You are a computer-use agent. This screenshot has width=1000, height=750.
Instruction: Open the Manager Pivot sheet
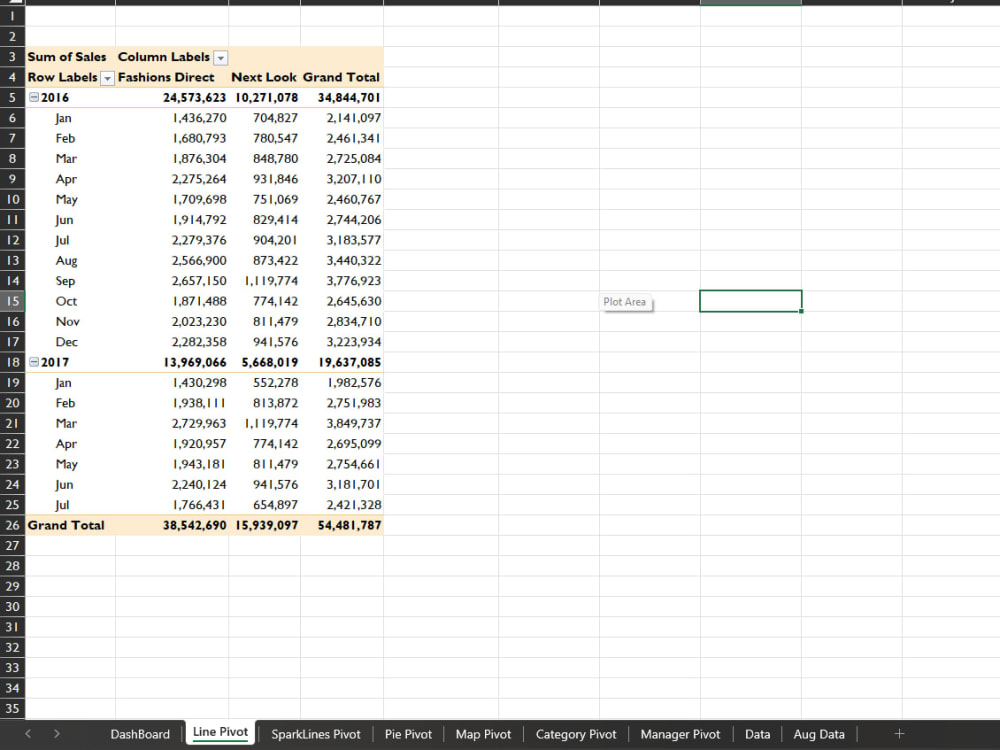coord(680,733)
